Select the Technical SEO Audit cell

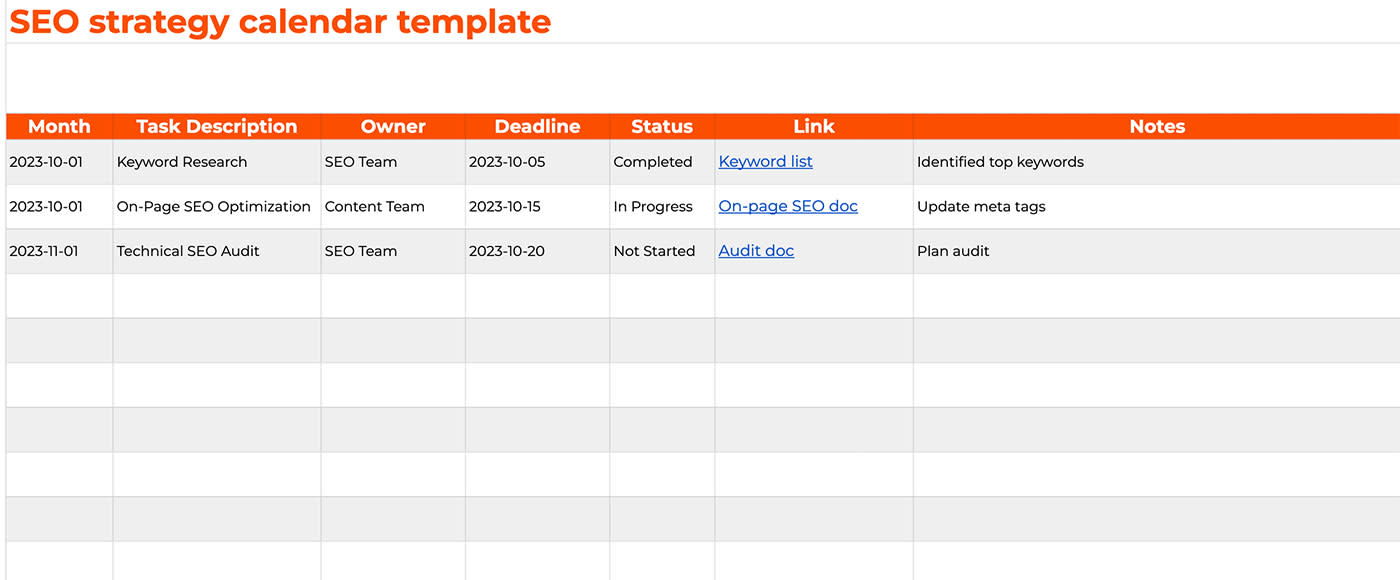click(x=188, y=251)
